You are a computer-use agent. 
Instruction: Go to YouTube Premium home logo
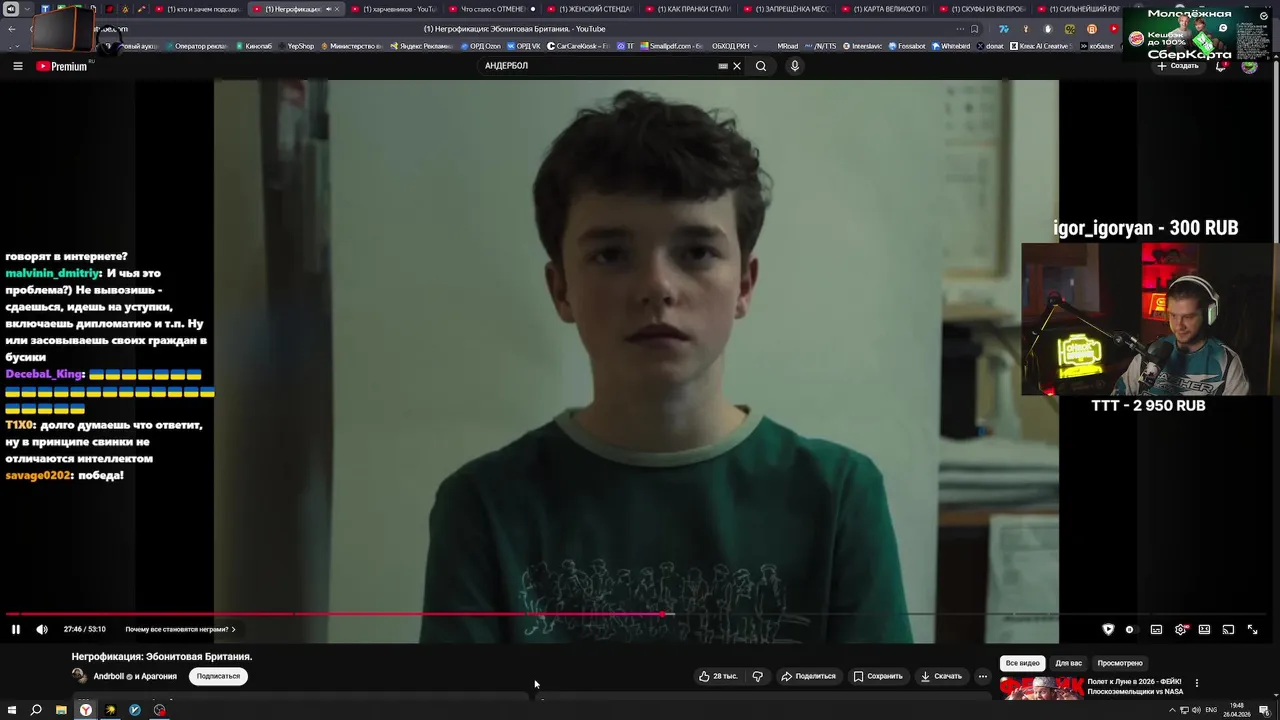(x=62, y=66)
